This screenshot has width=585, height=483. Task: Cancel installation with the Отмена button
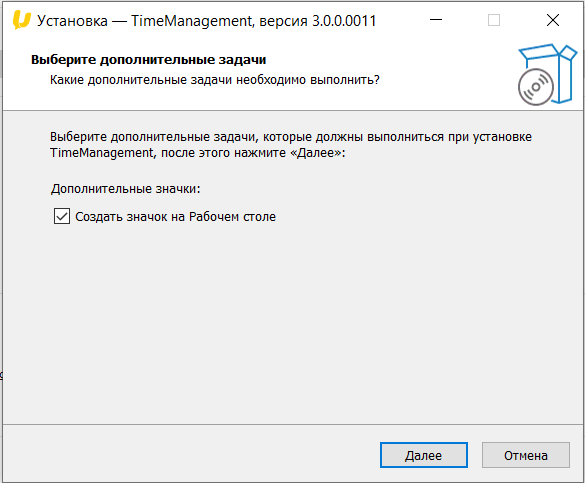[x=526, y=455]
